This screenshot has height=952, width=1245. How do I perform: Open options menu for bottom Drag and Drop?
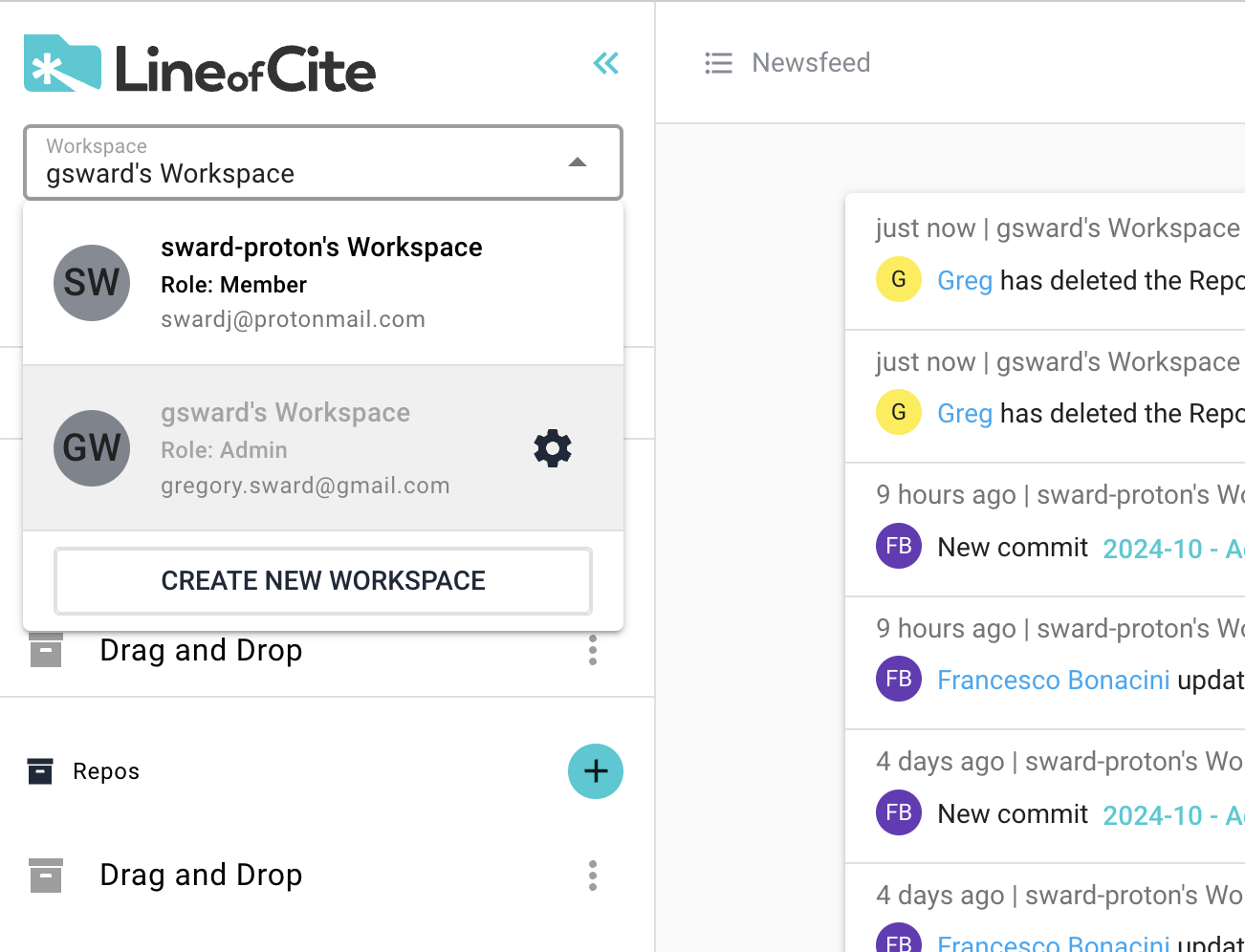pyautogui.click(x=593, y=876)
